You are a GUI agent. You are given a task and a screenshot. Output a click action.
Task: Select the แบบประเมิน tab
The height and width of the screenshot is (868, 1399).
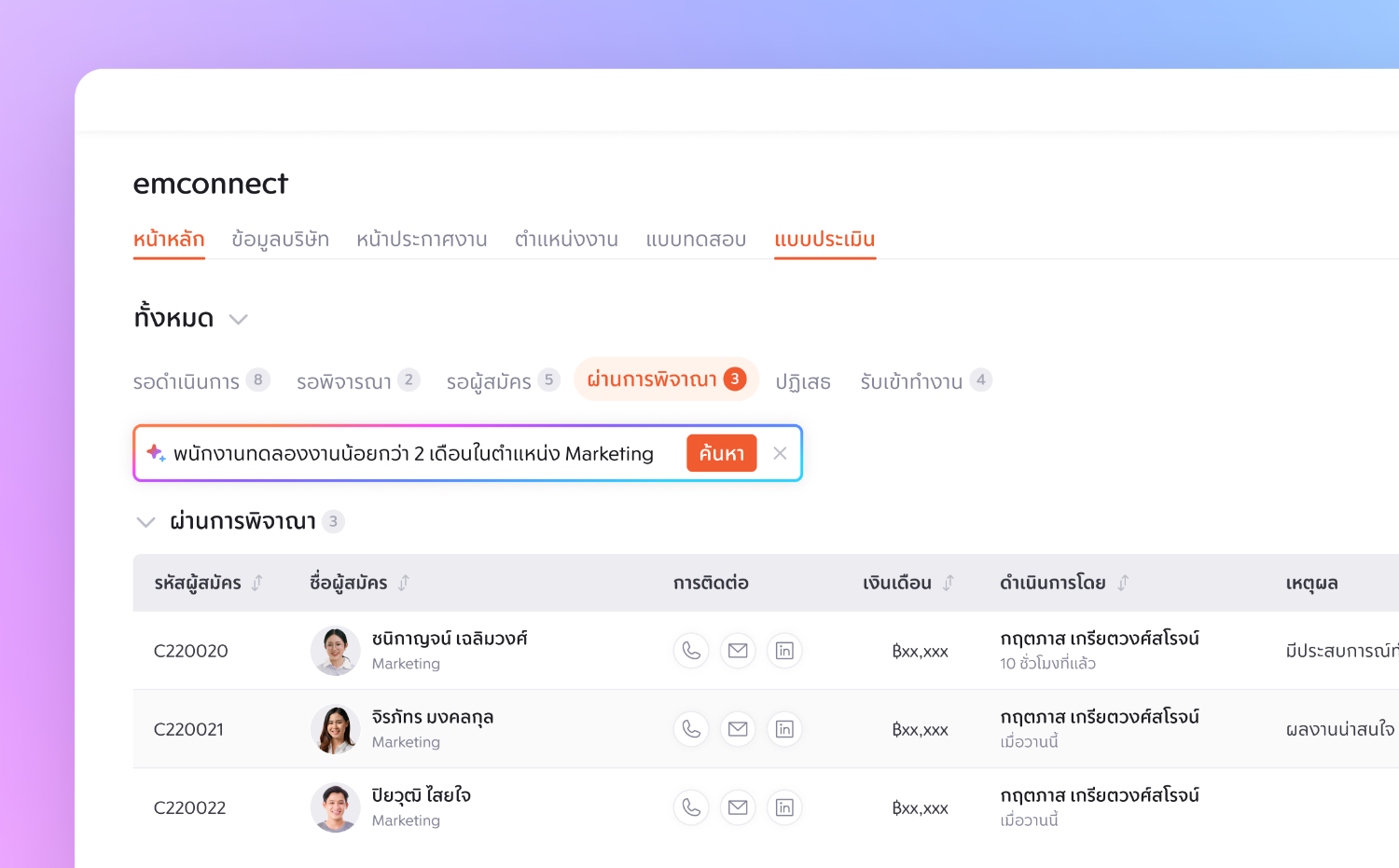(x=824, y=240)
